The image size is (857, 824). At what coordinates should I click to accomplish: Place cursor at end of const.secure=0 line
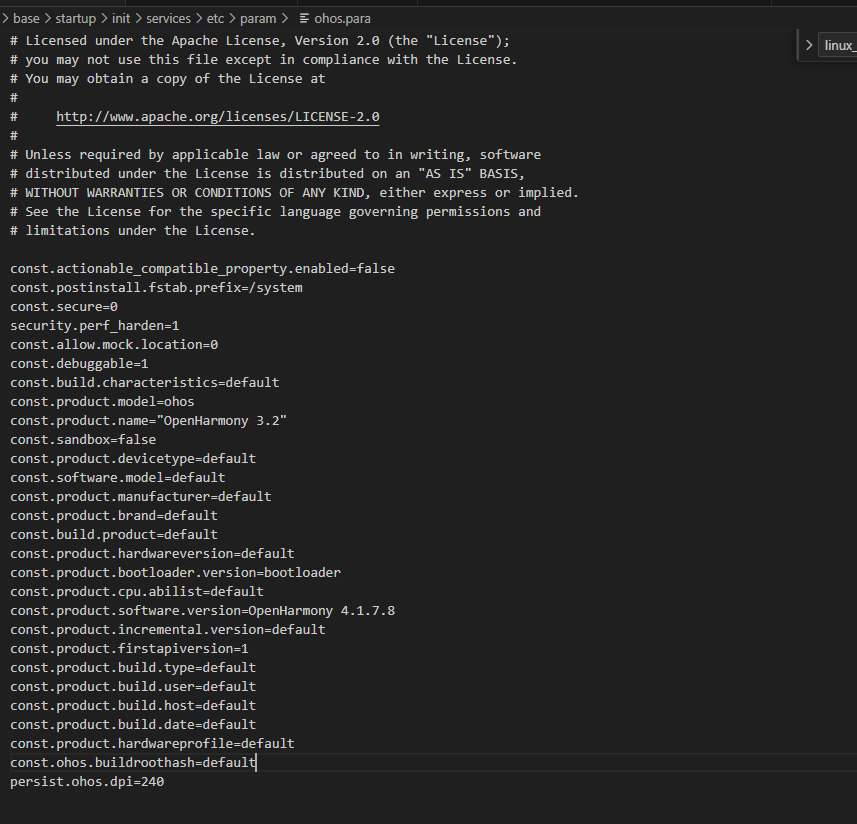point(118,307)
